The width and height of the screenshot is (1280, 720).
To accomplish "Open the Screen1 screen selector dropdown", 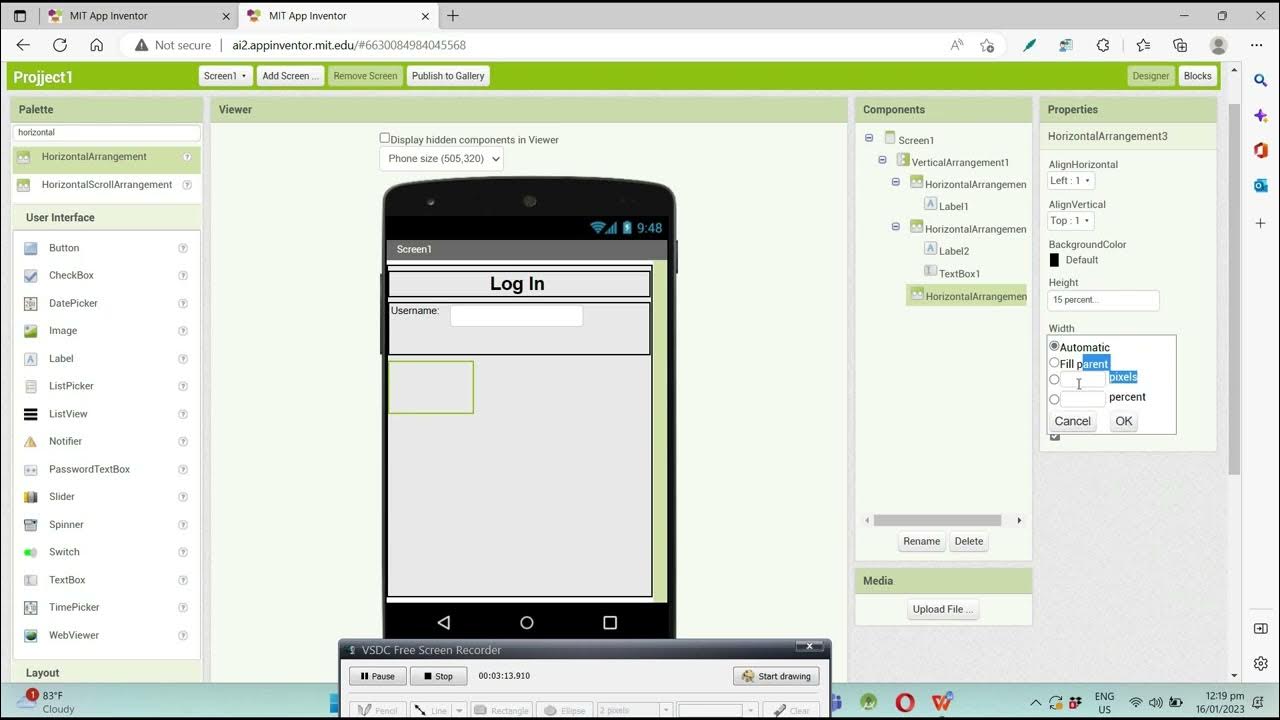I will (225, 76).
